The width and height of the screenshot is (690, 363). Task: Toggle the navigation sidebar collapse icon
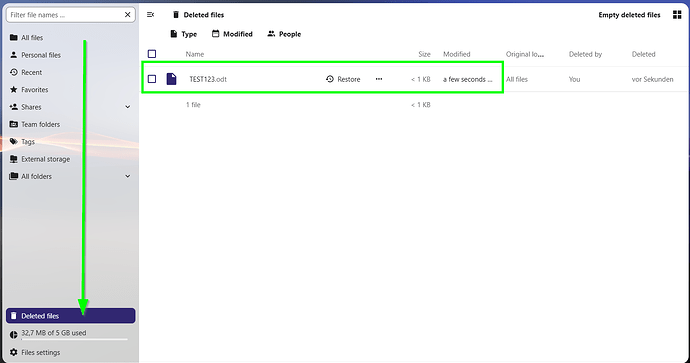[x=150, y=15]
